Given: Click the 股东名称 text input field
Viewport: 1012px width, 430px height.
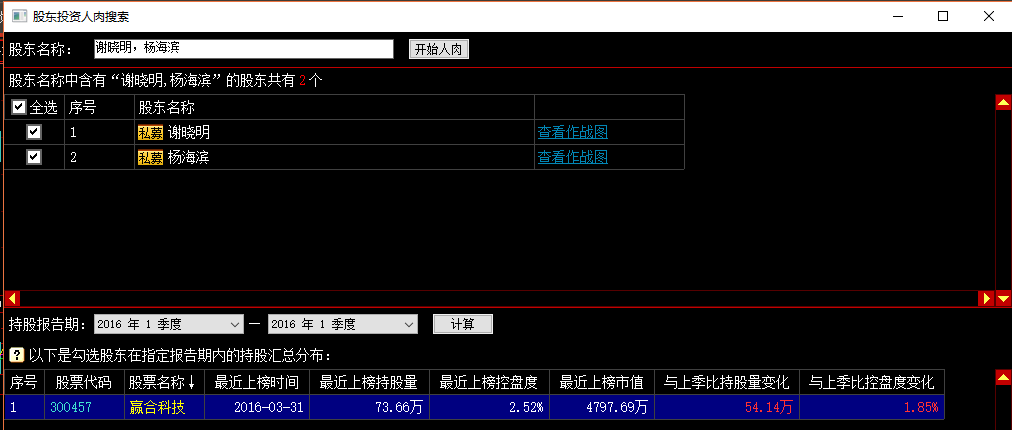Looking at the screenshot, I should pyautogui.click(x=243, y=48).
